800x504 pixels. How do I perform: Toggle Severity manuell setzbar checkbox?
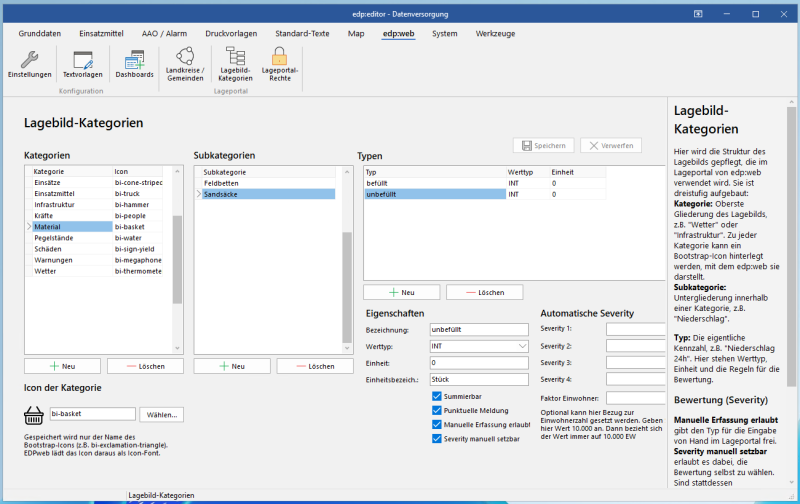(x=437, y=439)
